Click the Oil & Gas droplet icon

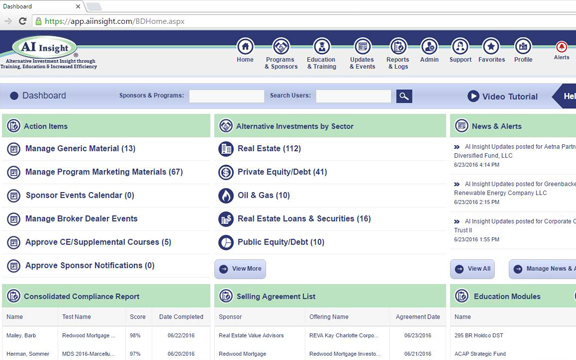pyautogui.click(x=226, y=196)
